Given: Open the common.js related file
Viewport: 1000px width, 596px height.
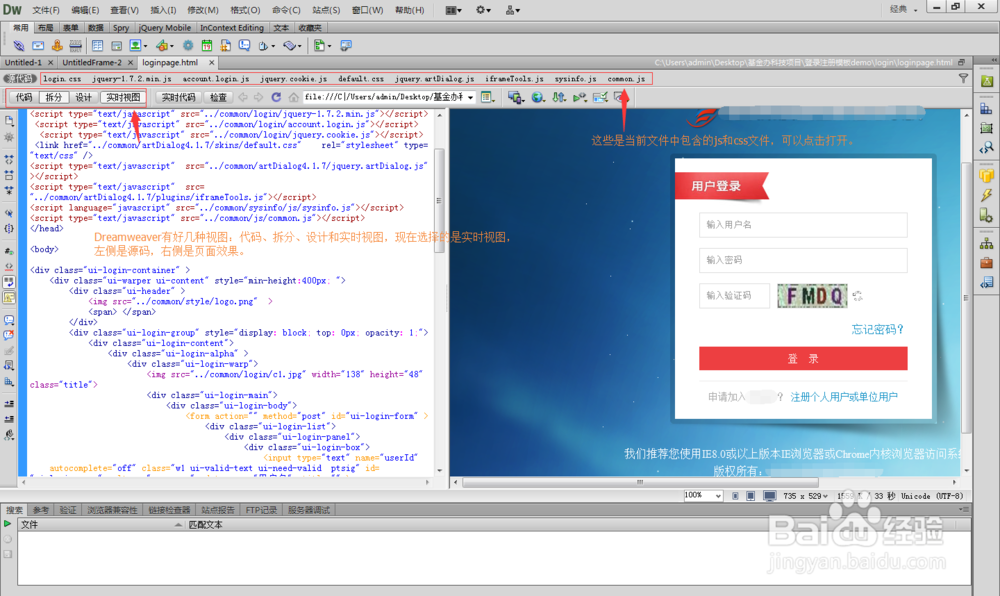Looking at the screenshot, I should (626, 78).
